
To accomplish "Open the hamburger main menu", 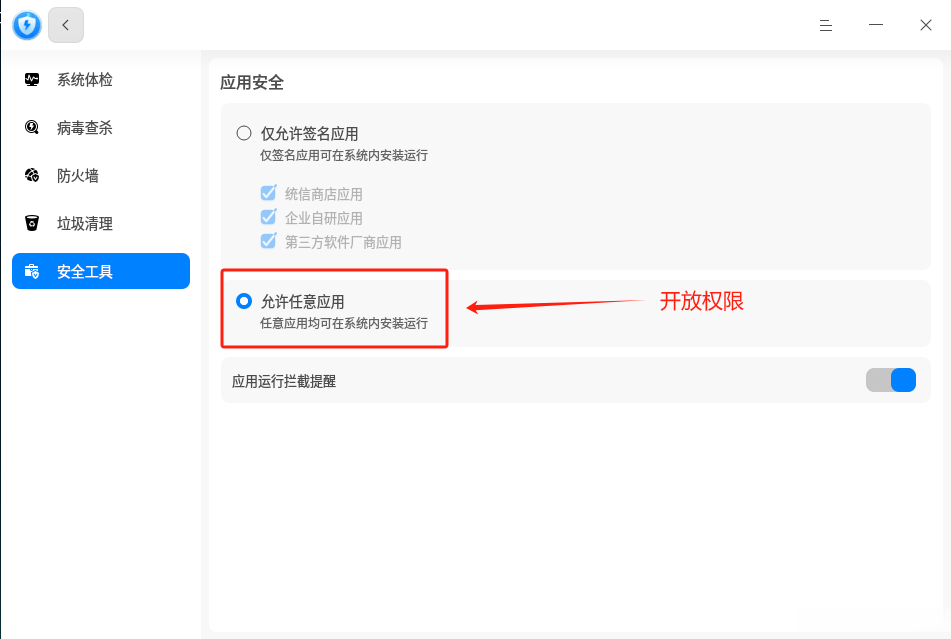I will [x=826, y=26].
